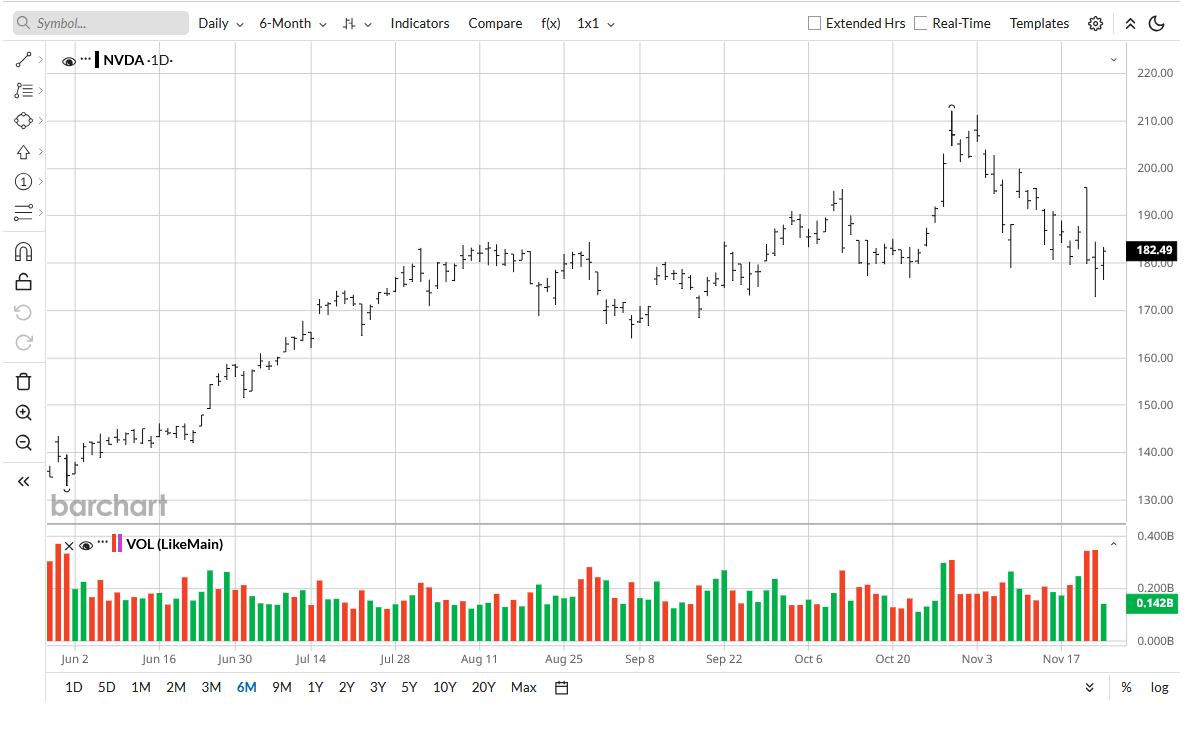Switch to dark mode moon icon

(1157, 23)
